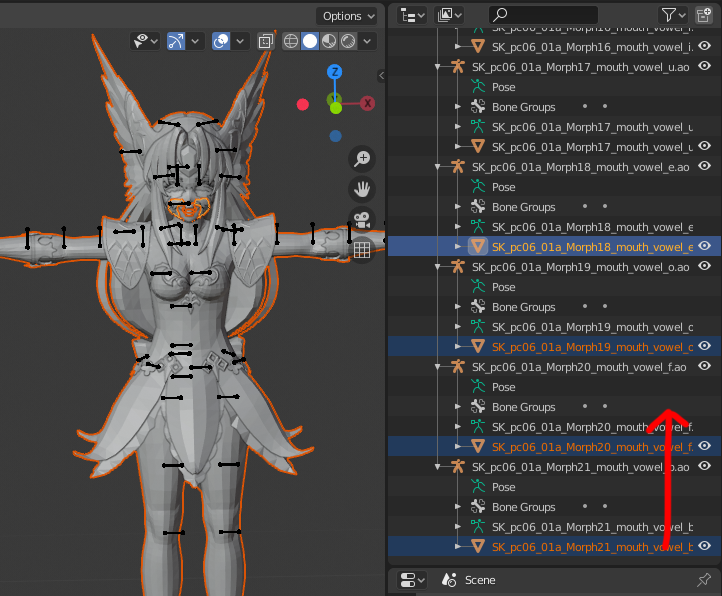Viewport: 722px width, 596px height.
Task: Hide Morph21 .ao armature eye icon
Action: pyautogui.click(x=705, y=466)
